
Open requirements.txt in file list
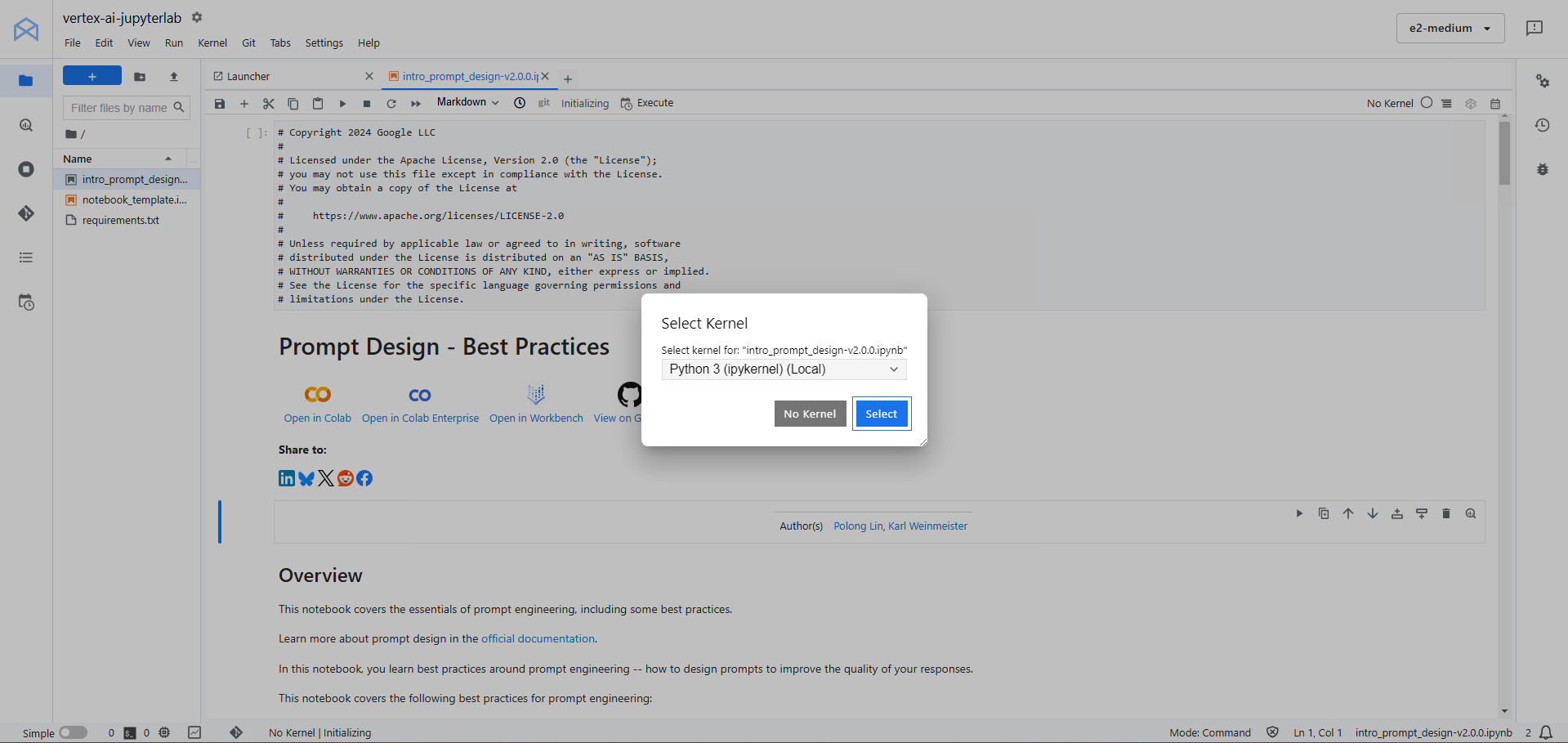coord(127,220)
